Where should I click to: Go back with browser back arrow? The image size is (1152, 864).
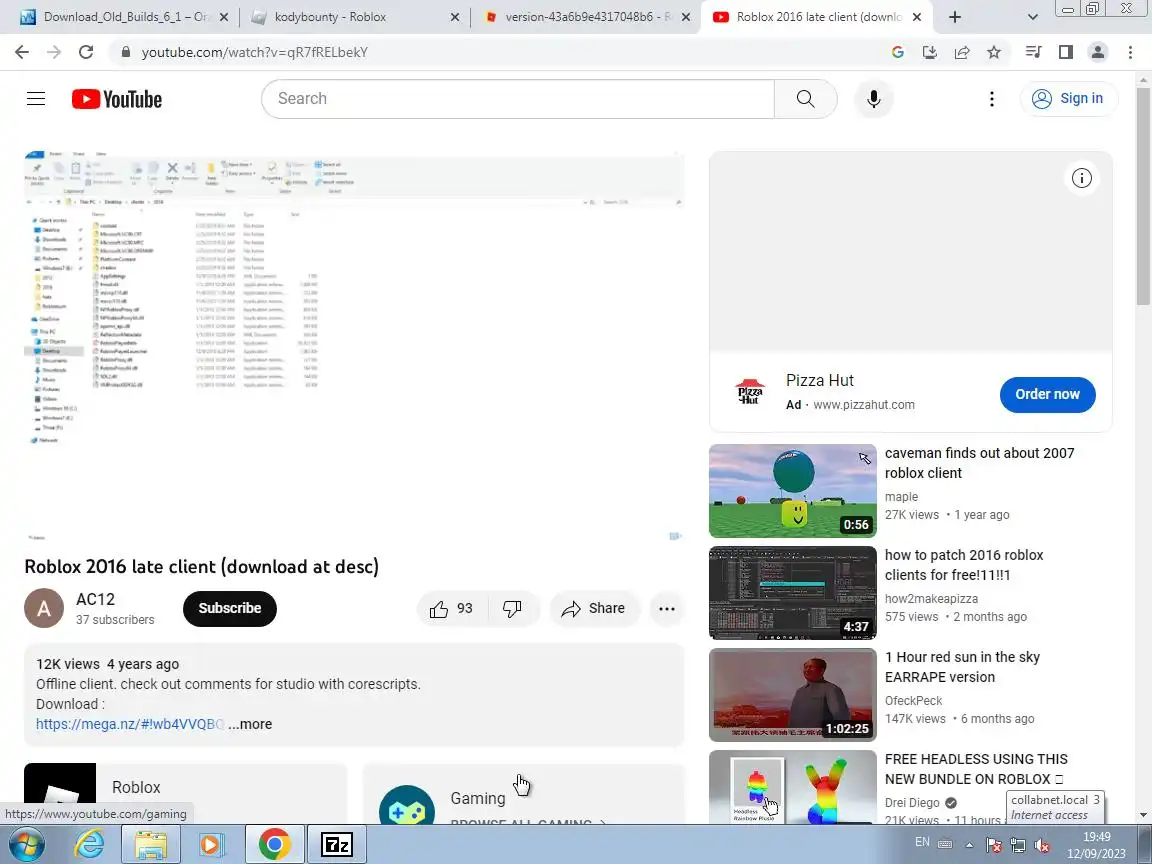tap(22, 52)
